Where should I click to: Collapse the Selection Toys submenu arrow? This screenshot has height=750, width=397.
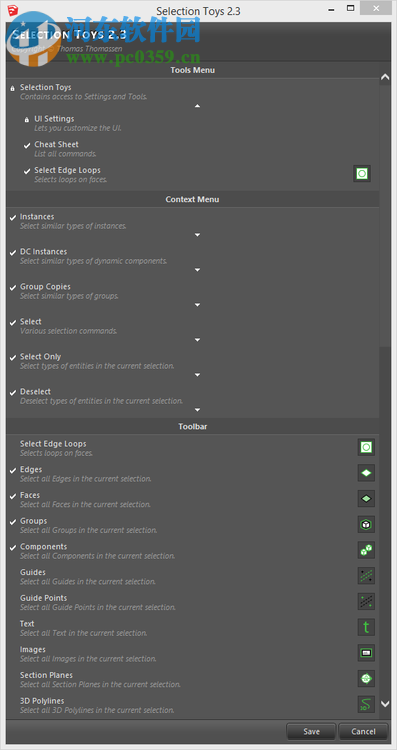coord(198,106)
